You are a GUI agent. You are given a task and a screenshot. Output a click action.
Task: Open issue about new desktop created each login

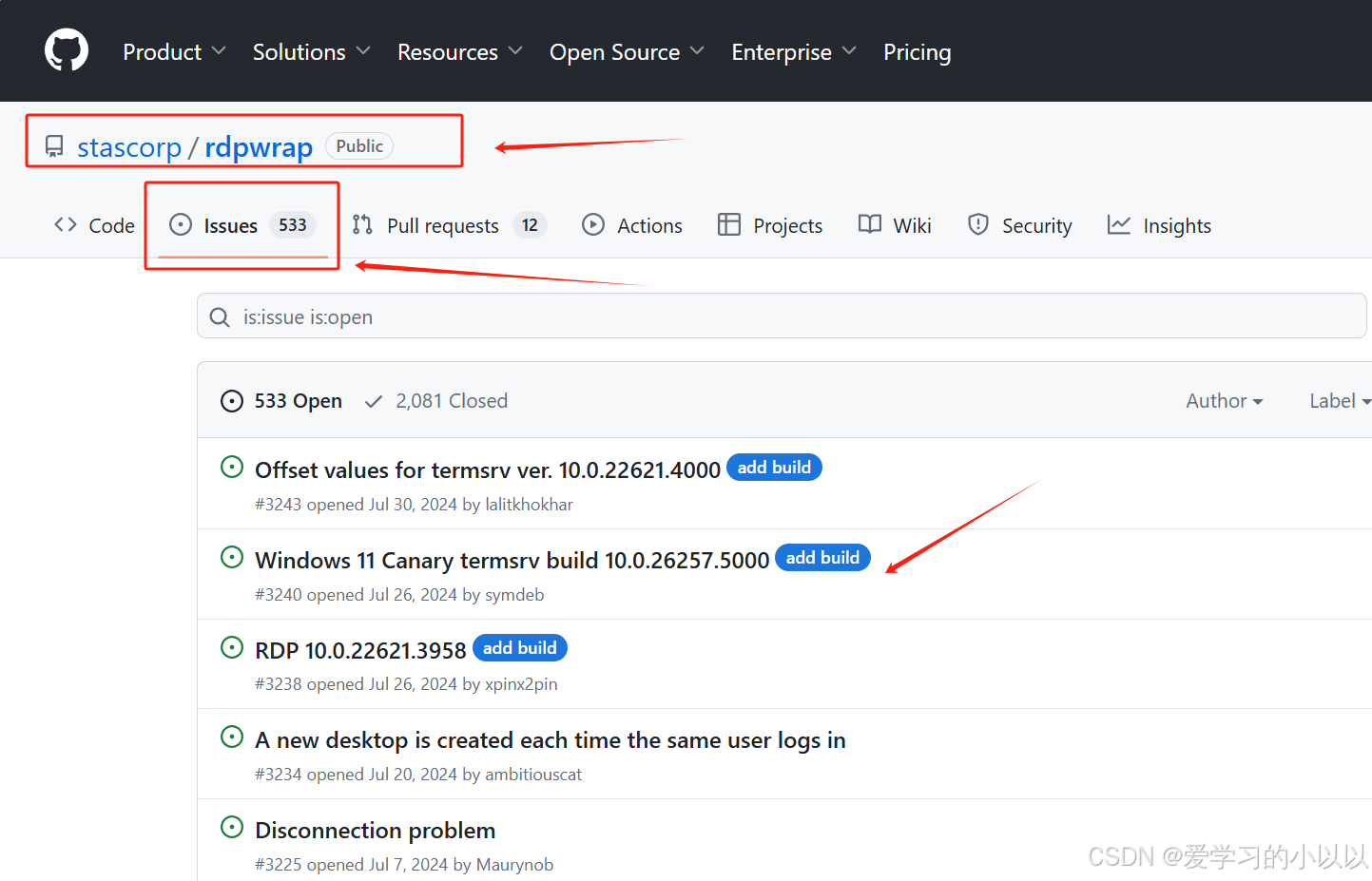[551, 740]
